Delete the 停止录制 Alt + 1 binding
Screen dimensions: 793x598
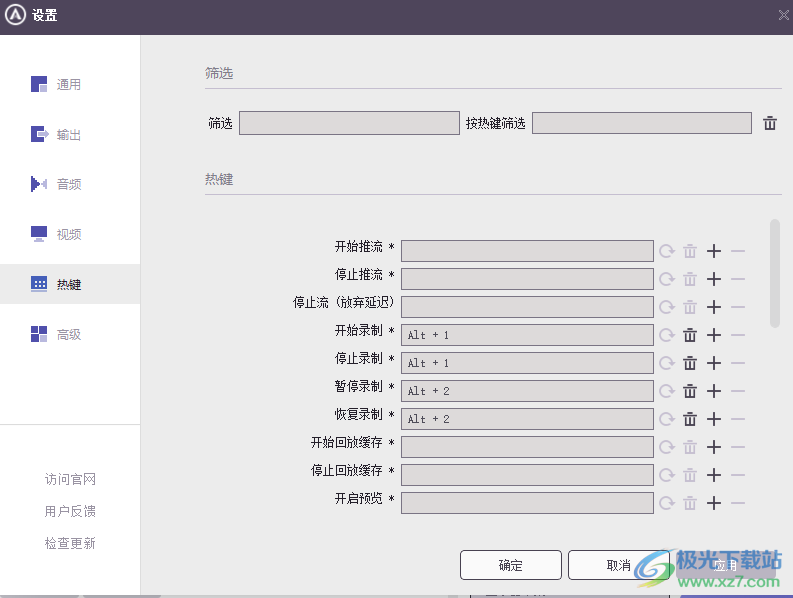(690, 363)
